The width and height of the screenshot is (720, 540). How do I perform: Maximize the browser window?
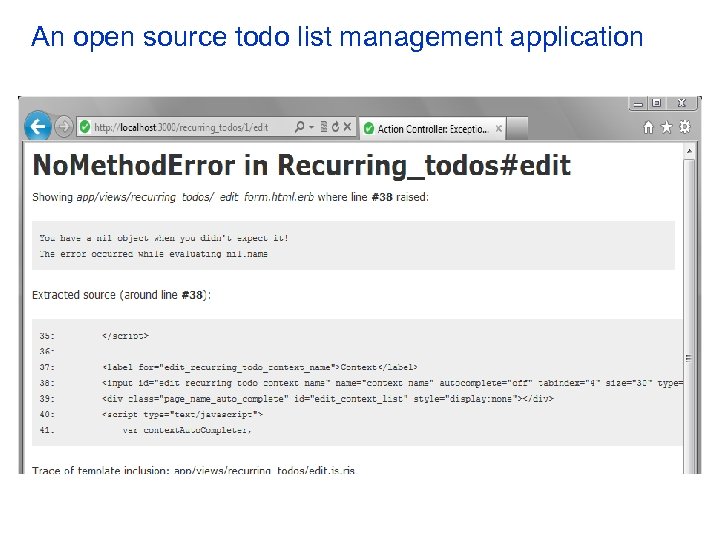[x=657, y=103]
